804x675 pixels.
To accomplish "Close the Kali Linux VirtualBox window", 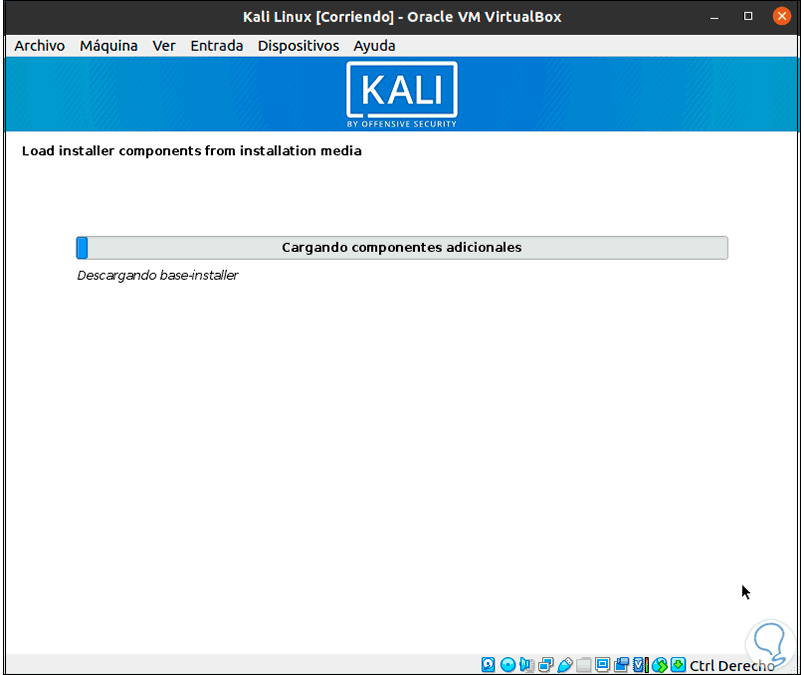I will coord(781,16).
